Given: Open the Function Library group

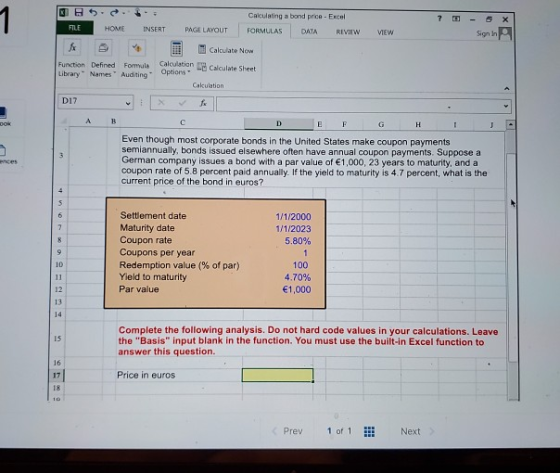Looking at the screenshot, I should [x=71, y=59].
